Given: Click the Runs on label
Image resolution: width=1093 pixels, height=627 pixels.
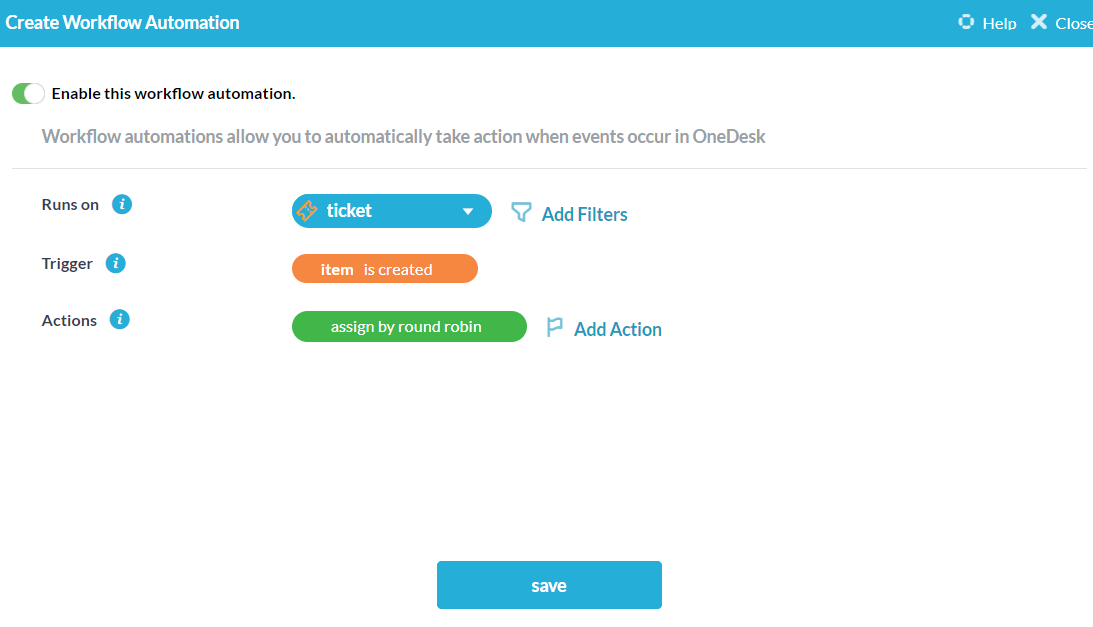Looking at the screenshot, I should tap(70, 204).
